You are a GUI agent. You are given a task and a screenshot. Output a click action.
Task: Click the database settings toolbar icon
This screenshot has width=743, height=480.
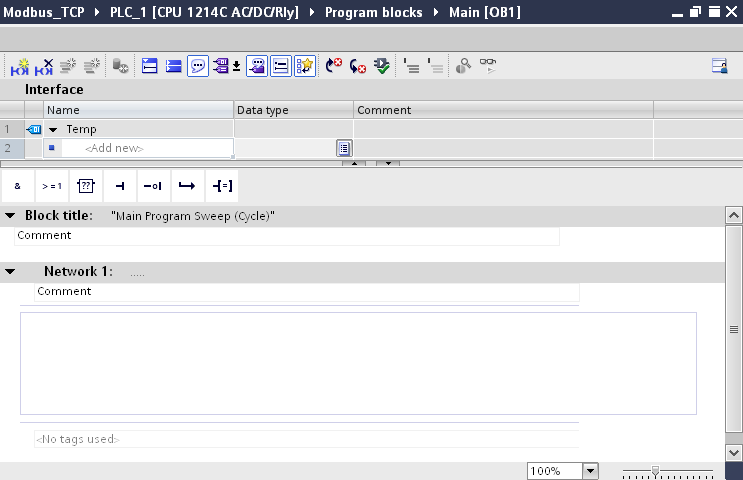(120, 66)
